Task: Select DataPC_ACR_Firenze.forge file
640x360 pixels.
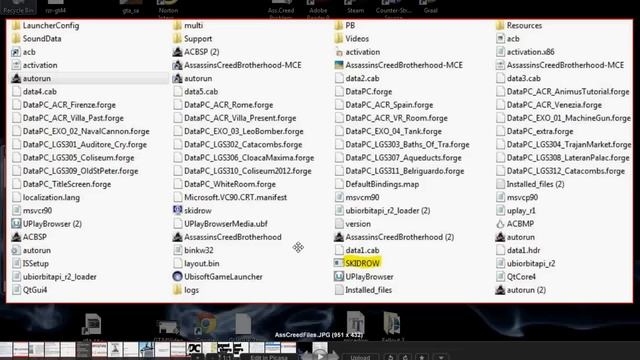Action: click(69, 105)
